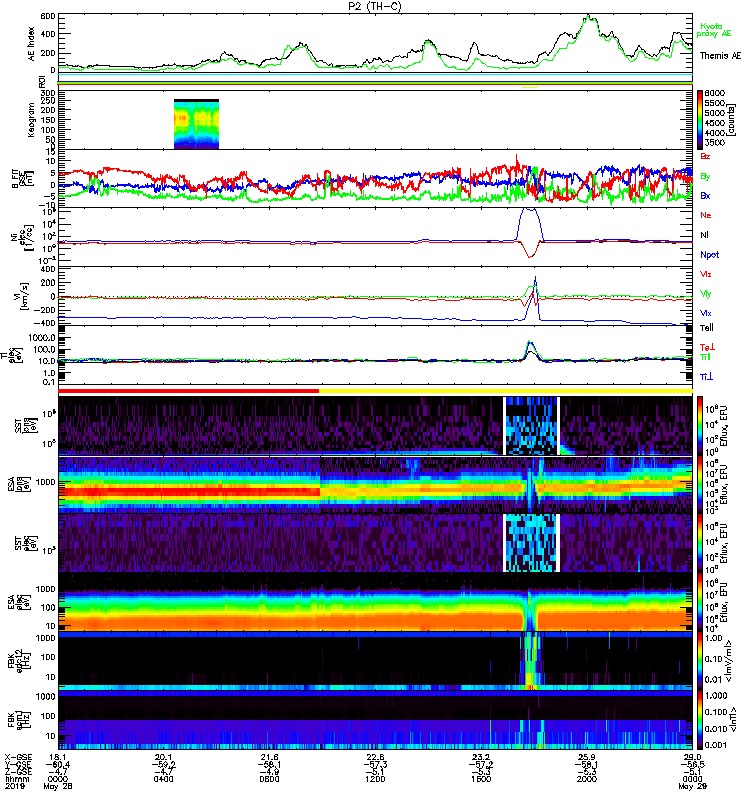Click the plot title P2 (TH-C)
The height and width of the screenshot is (800, 750).
point(374,6)
